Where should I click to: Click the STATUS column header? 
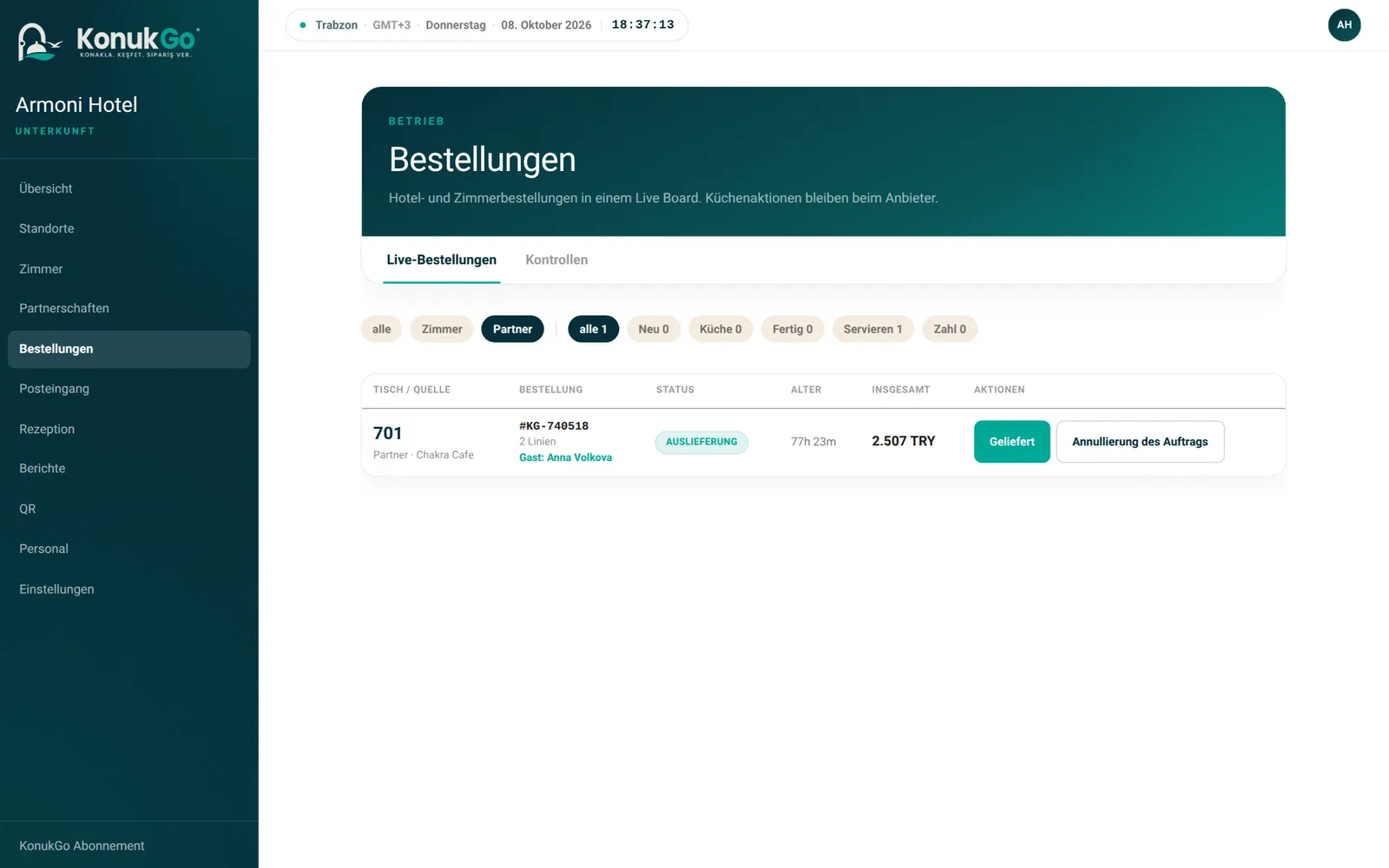click(675, 390)
